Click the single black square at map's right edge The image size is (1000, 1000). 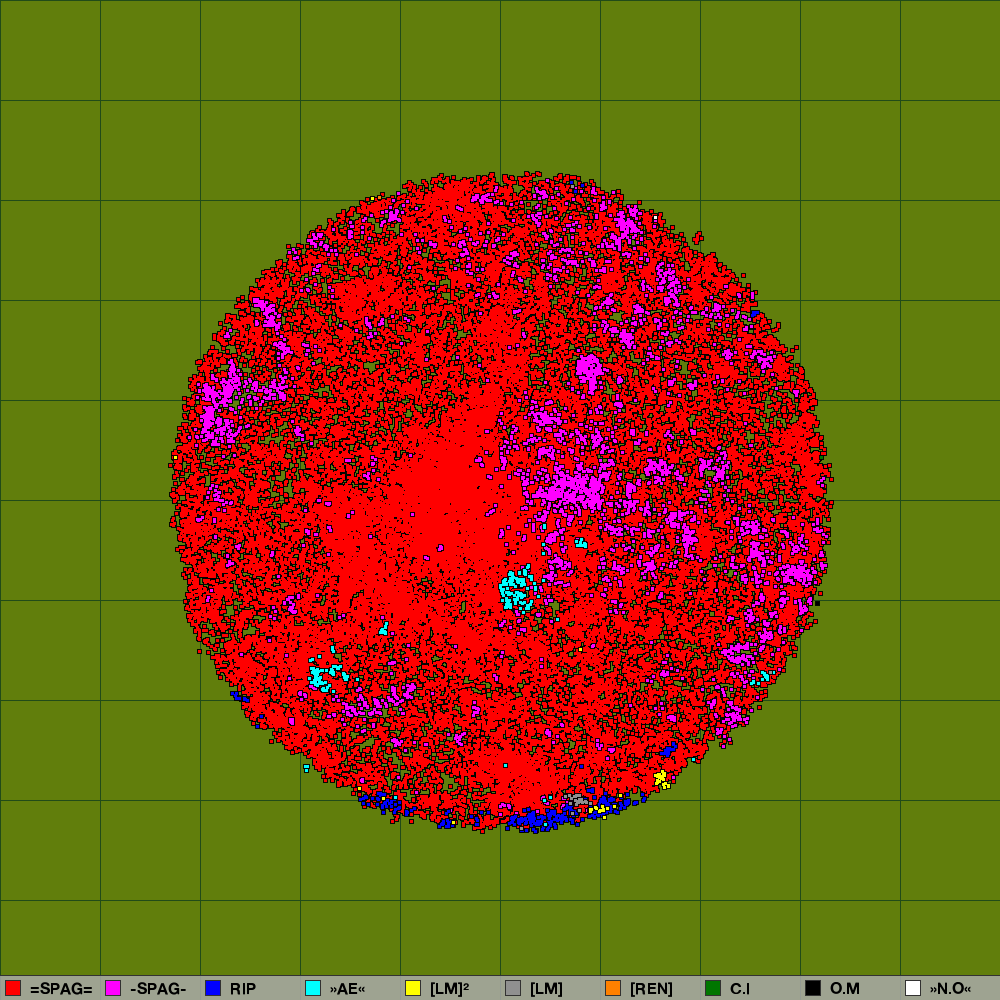(x=818, y=603)
